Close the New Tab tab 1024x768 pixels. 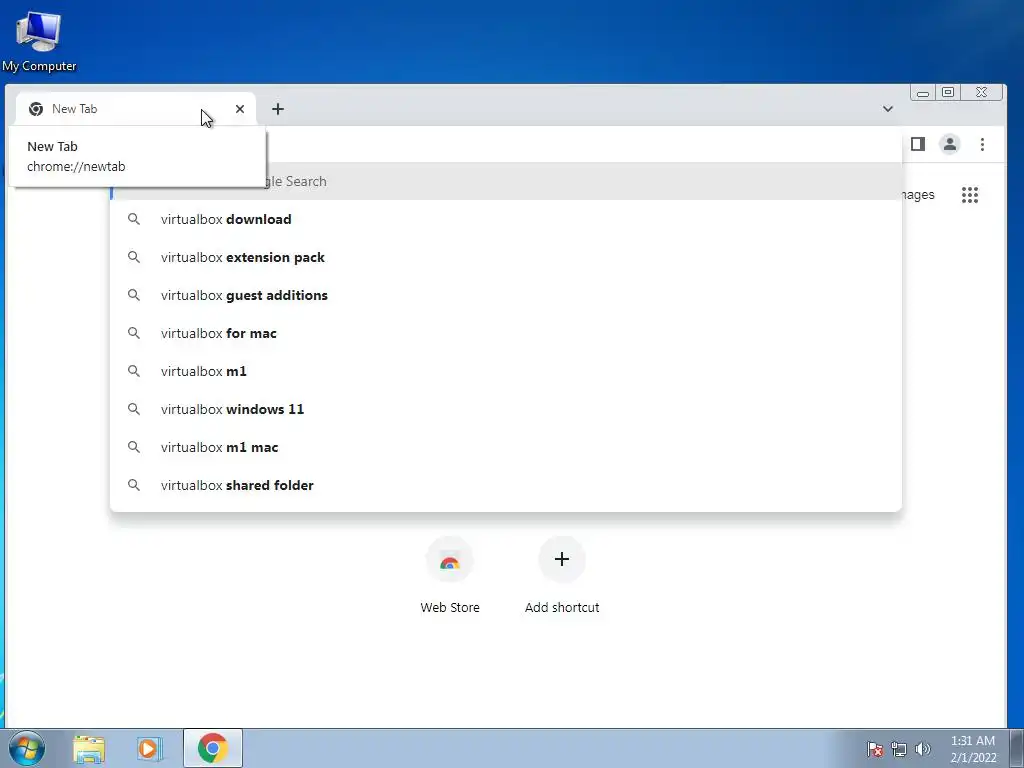(x=240, y=109)
